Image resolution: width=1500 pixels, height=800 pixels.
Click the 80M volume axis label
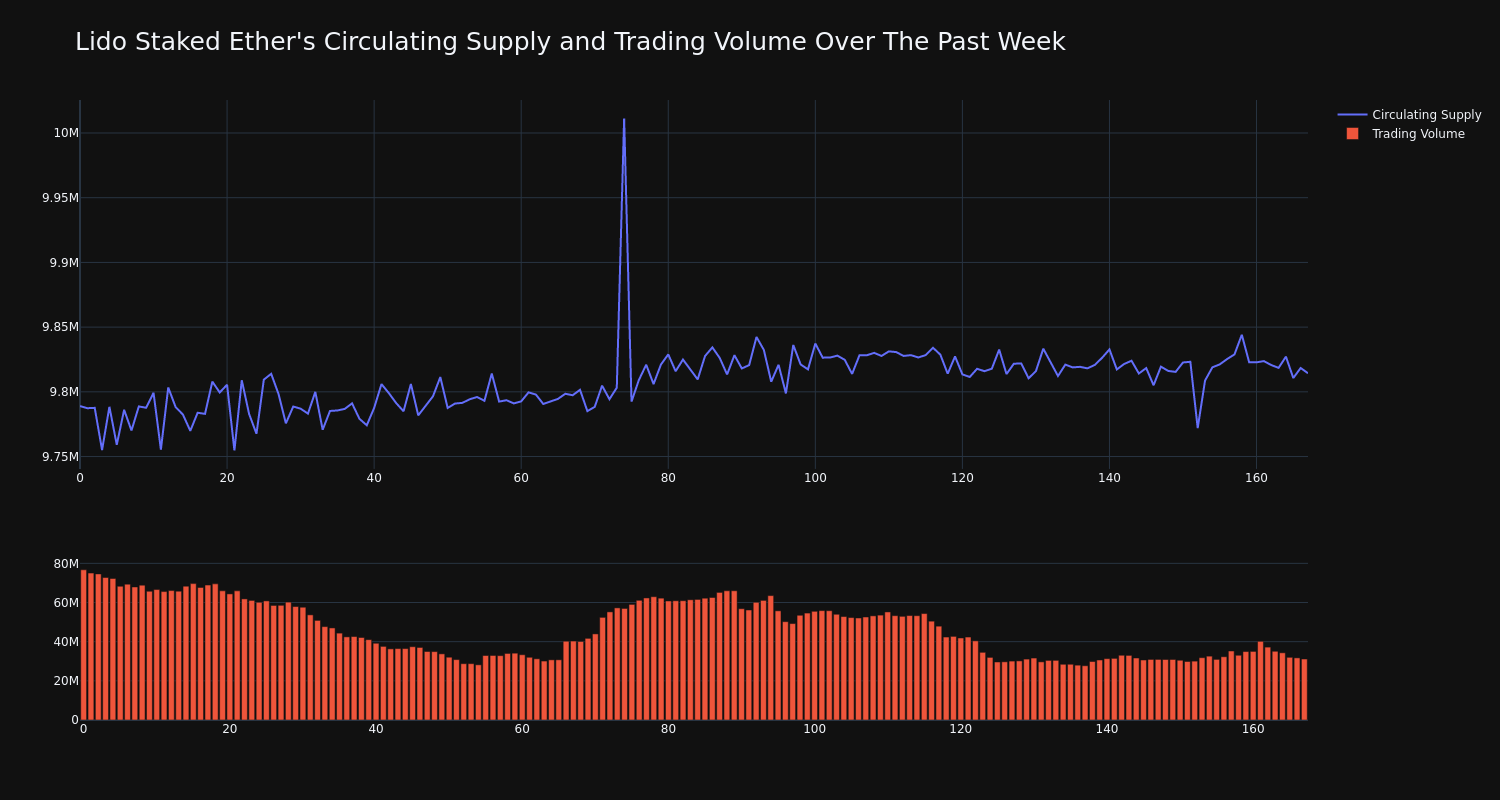pos(66,564)
